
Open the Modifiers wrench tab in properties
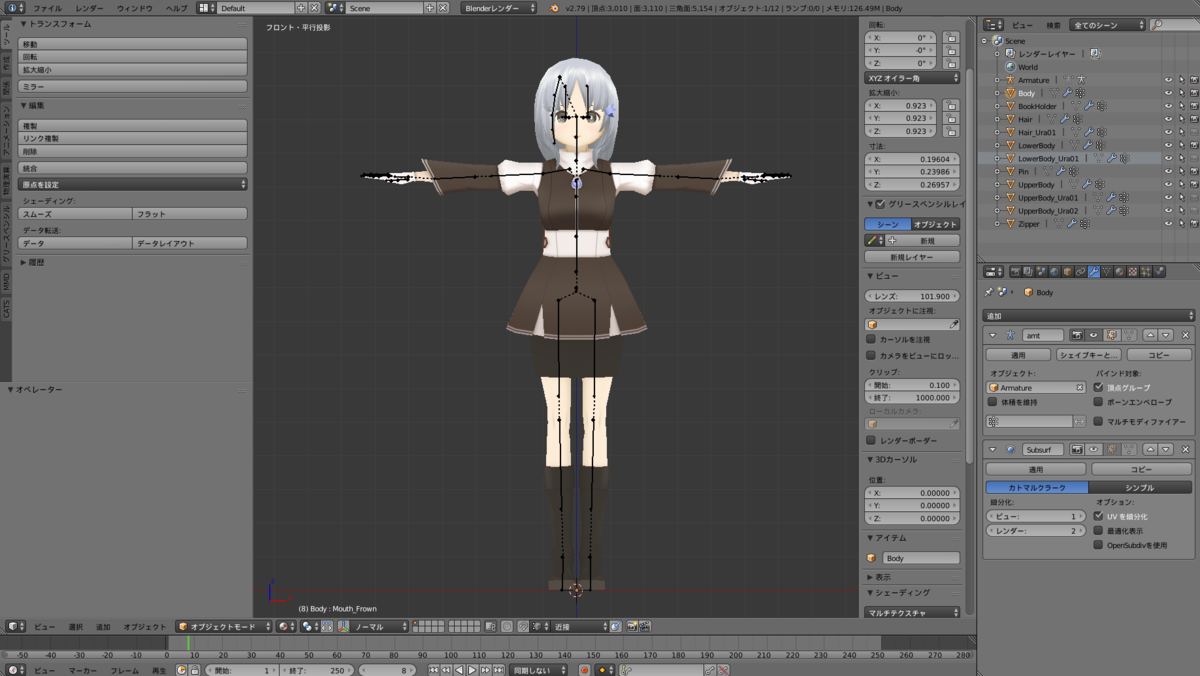pyautogui.click(x=1094, y=271)
